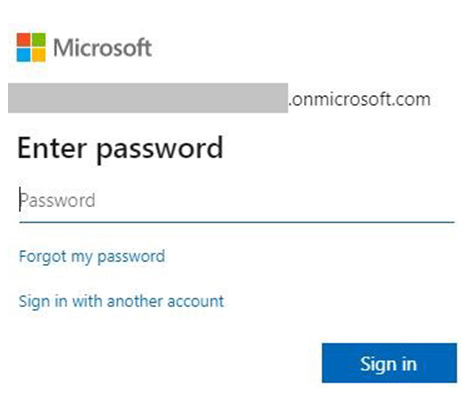Screen dimensions: 463x411
Task: Click 'another account' in the second link
Action: [x=165, y=302]
